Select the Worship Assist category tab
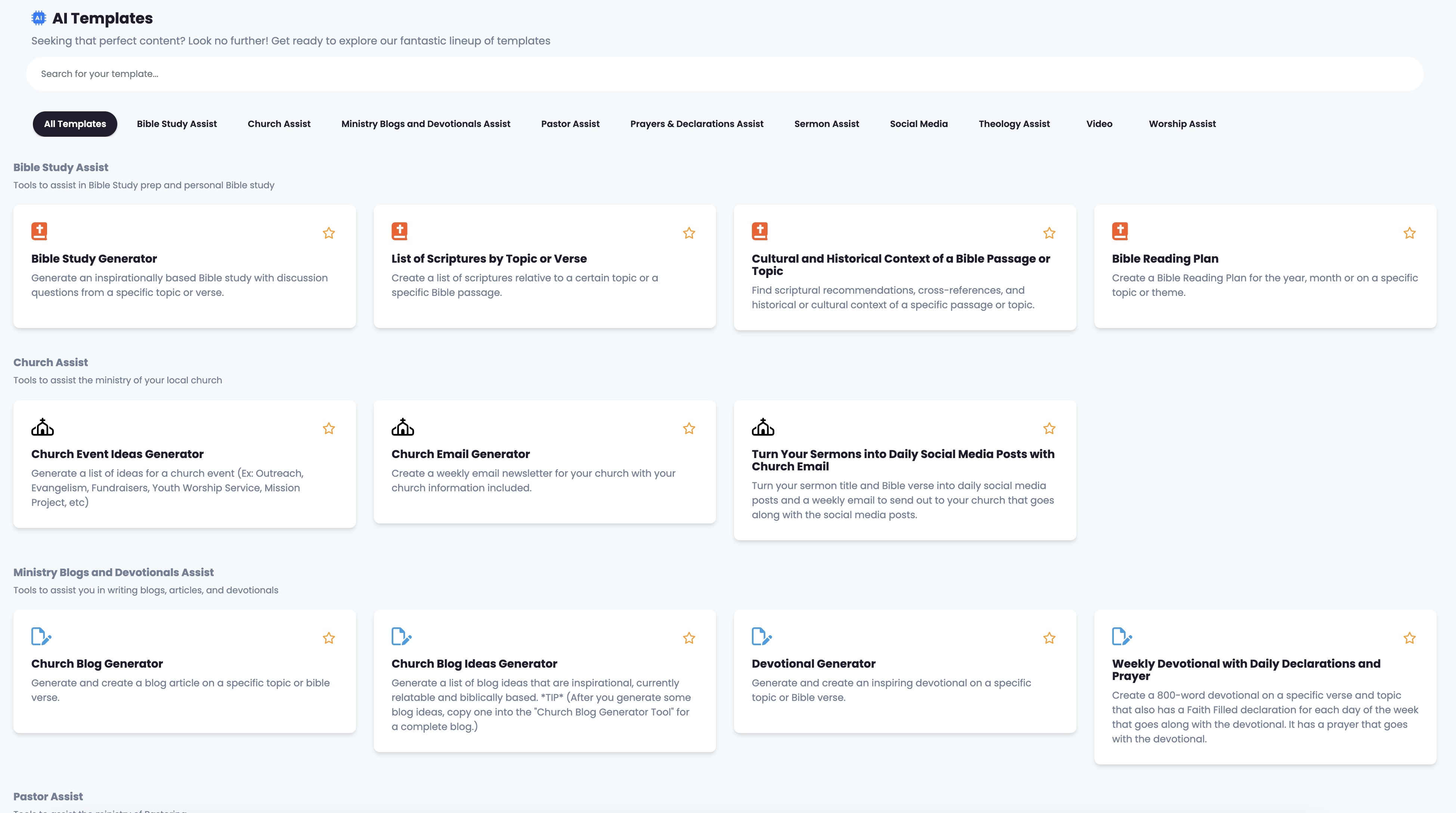Image resolution: width=1456 pixels, height=813 pixels. [x=1182, y=124]
